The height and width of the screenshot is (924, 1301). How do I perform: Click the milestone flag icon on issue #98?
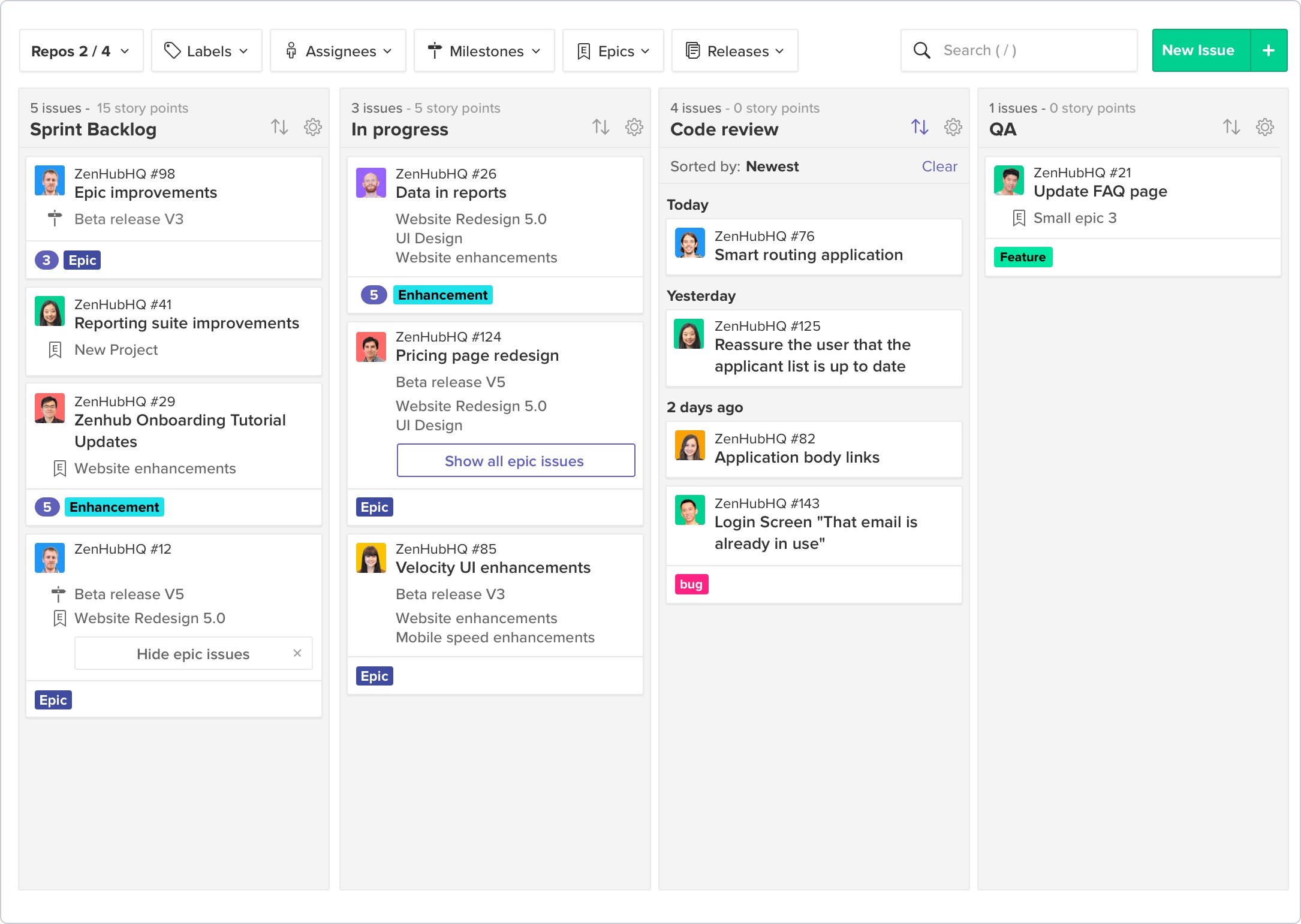coord(55,219)
